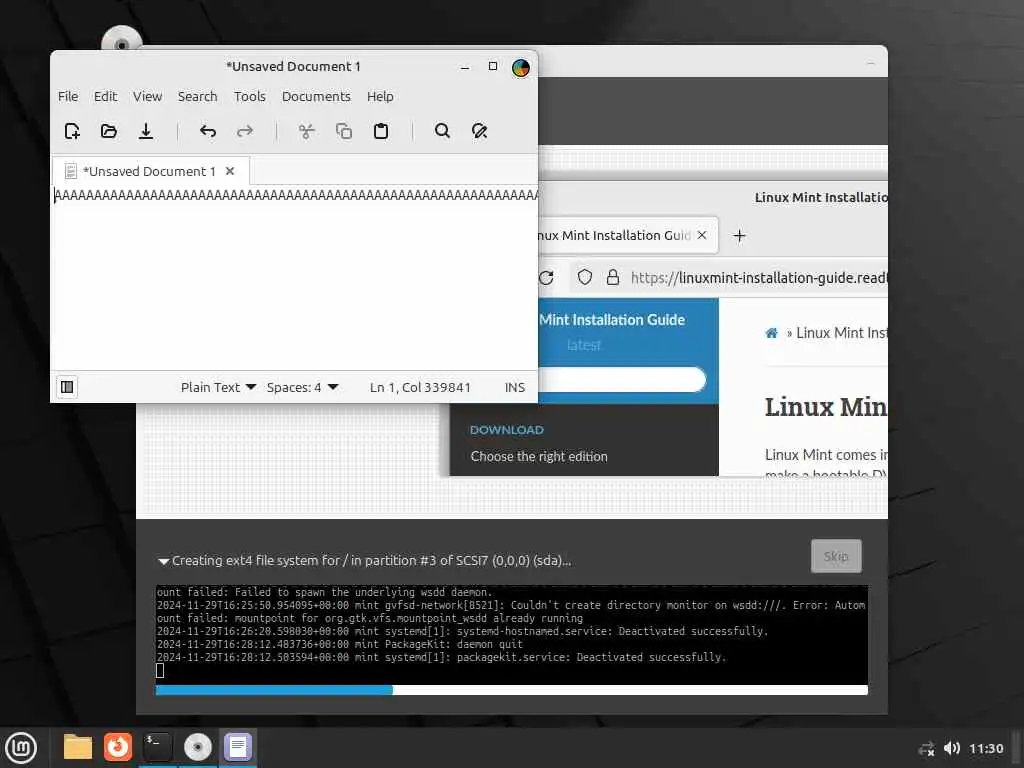Screen dimensions: 1024x768
Task: Click the DOWNLOAD section heading
Action: pyautogui.click(x=507, y=430)
